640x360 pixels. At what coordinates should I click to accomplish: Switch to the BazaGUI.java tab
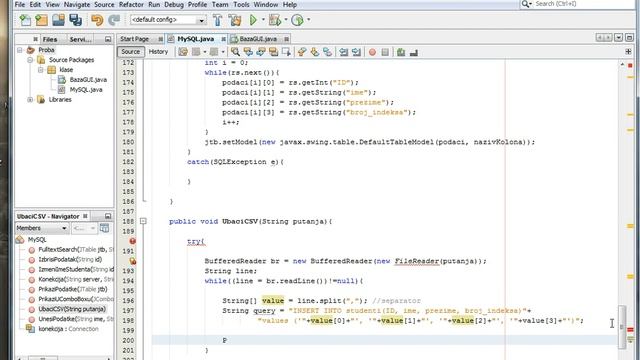point(258,39)
